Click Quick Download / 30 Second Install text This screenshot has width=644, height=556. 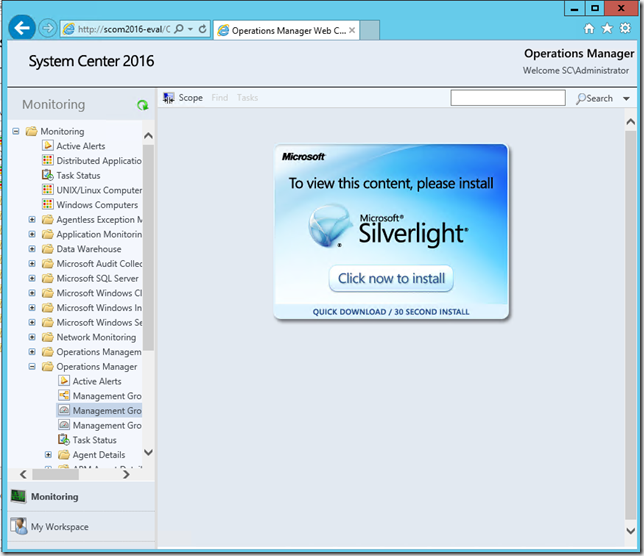click(391, 312)
